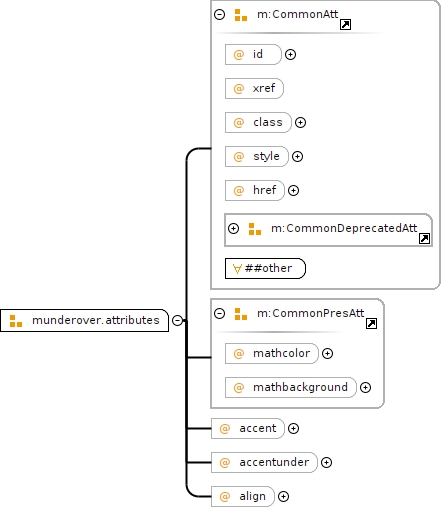Click the m:CommonAtt attribute group icon
Image resolution: width=442 pixels, height=512 pixels.
241,15
